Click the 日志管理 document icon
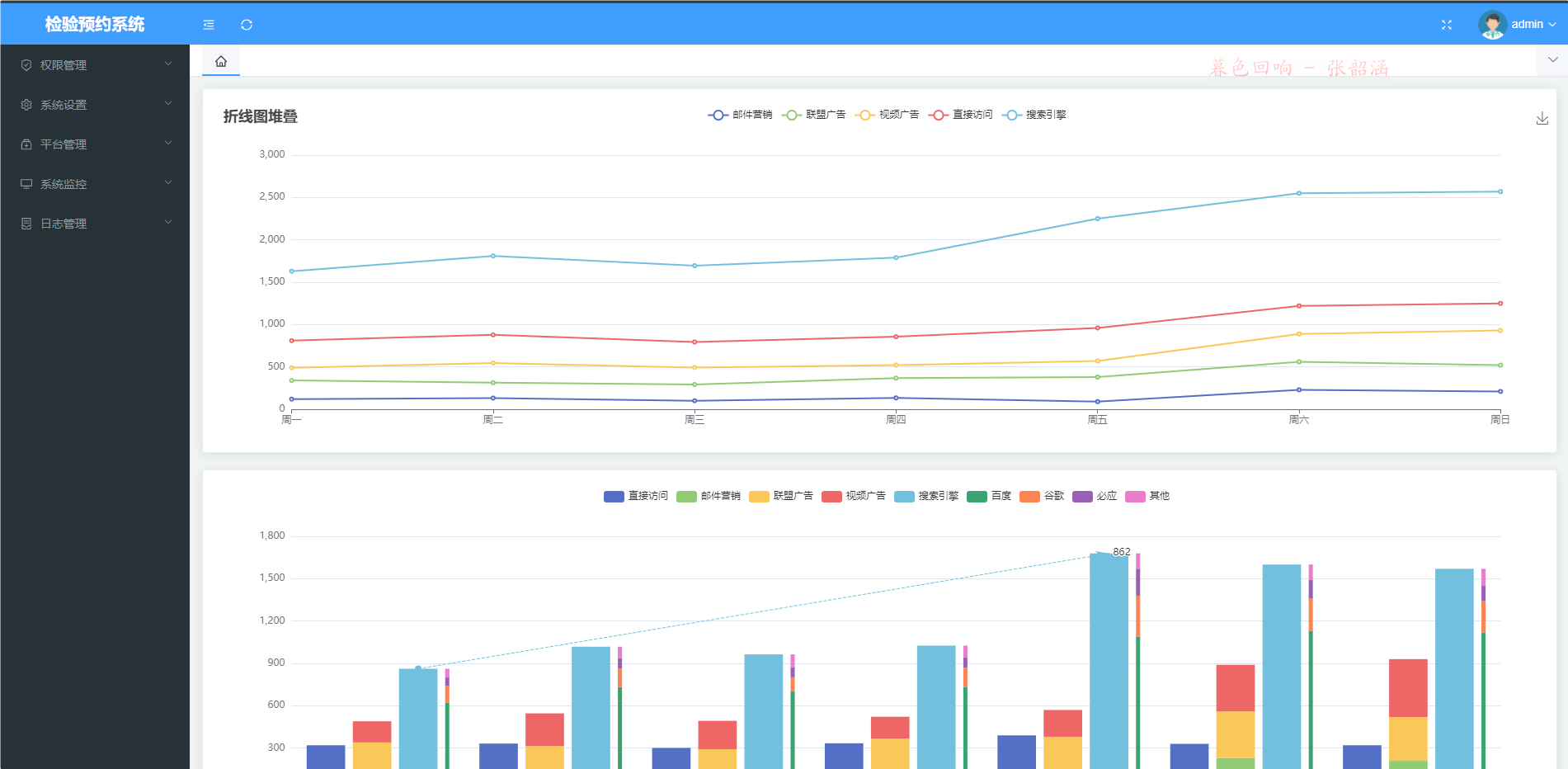 pyautogui.click(x=26, y=224)
